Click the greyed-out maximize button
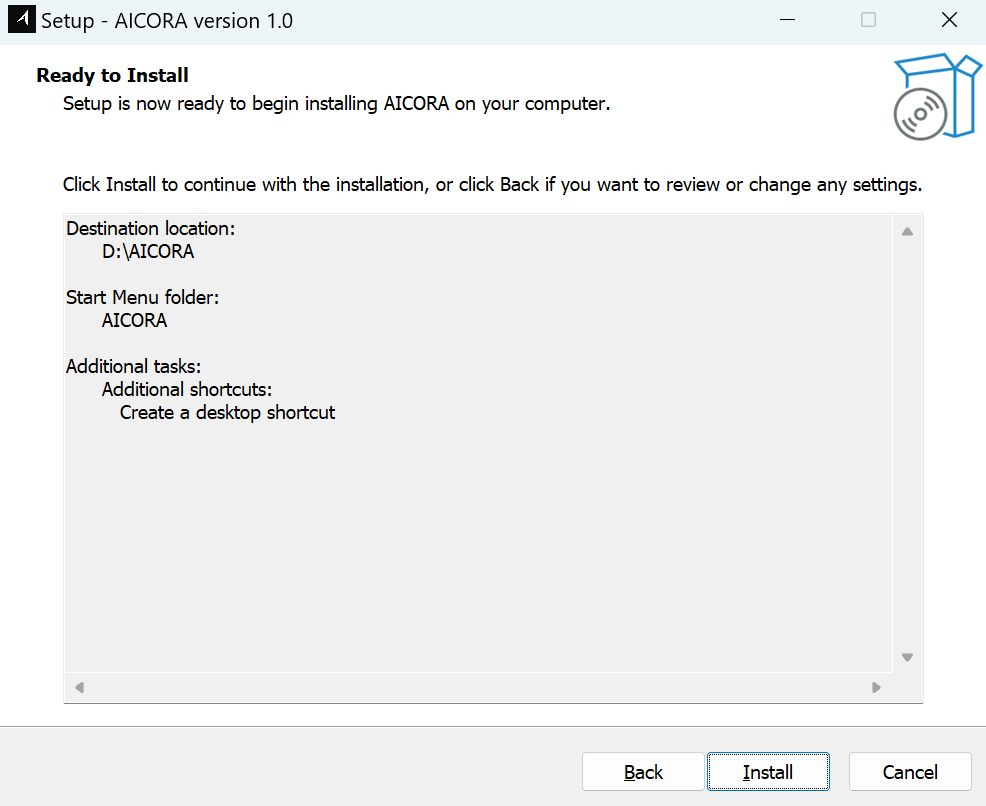The width and height of the screenshot is (986, 806). point(868,20)
